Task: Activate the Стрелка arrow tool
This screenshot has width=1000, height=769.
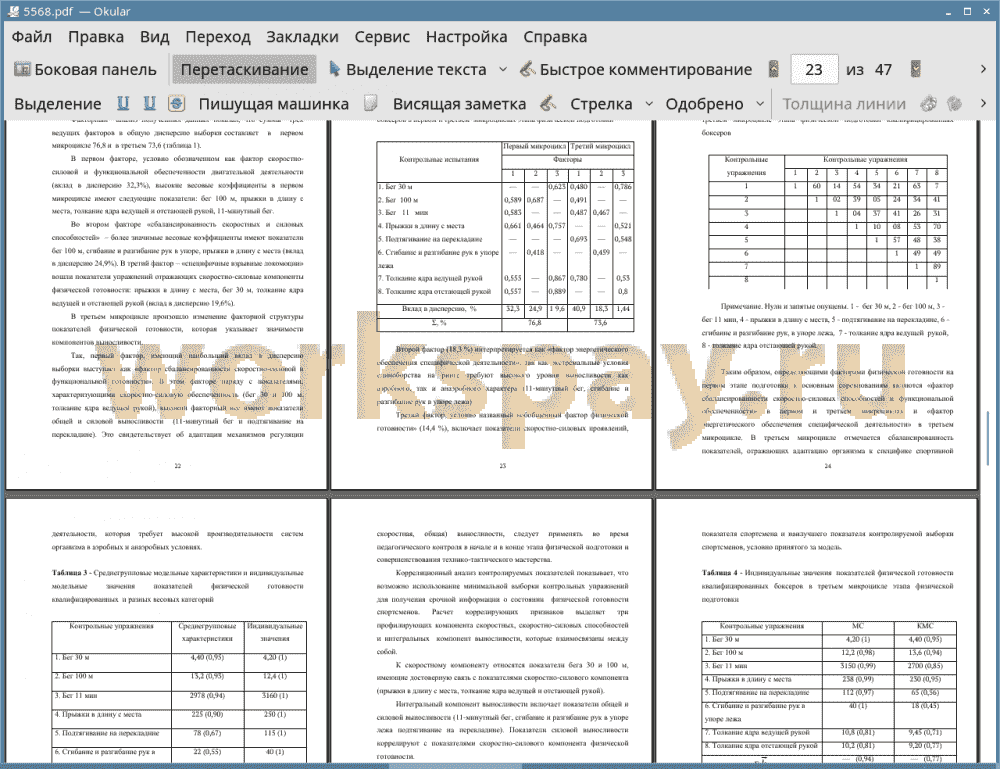Action: 601,104
